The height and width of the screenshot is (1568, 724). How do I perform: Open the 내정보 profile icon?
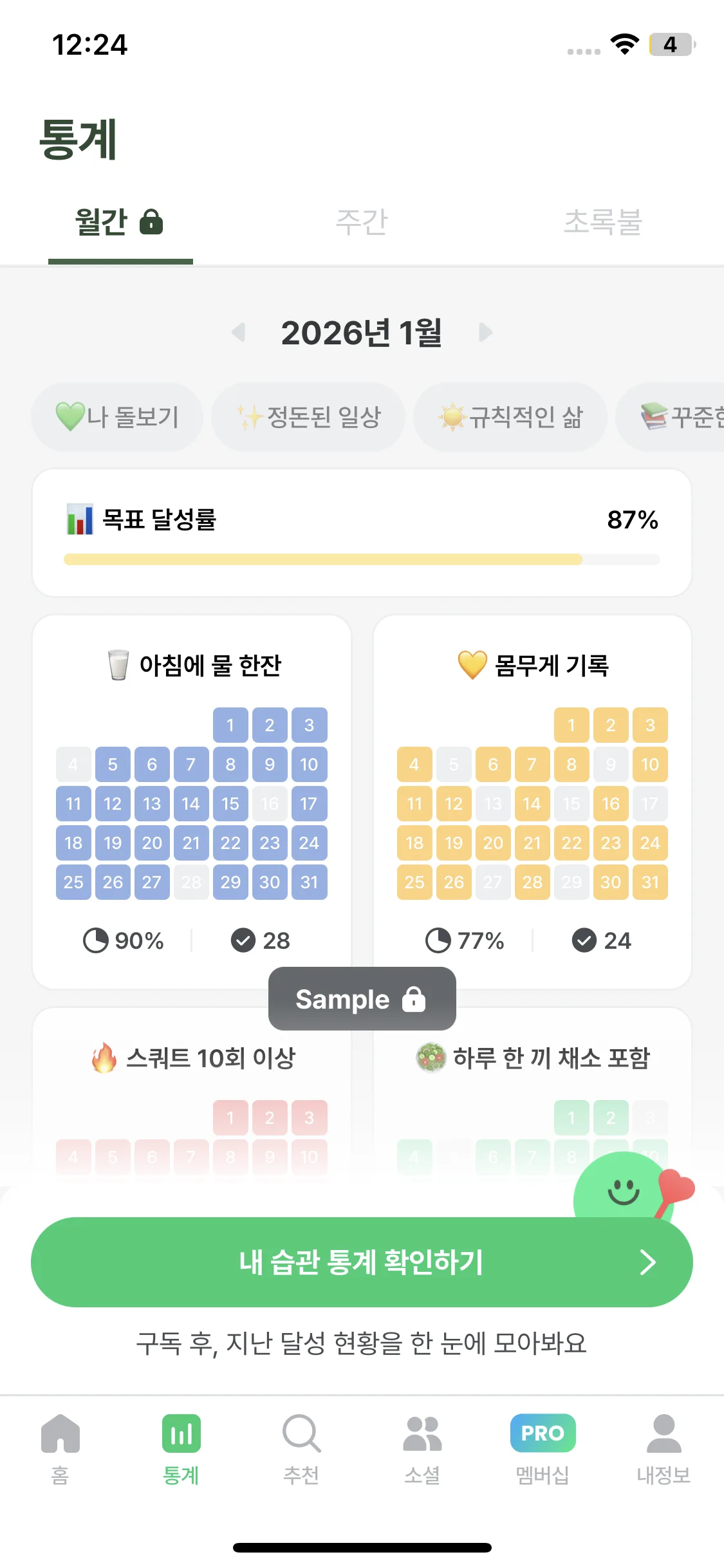coord(664,1433)
